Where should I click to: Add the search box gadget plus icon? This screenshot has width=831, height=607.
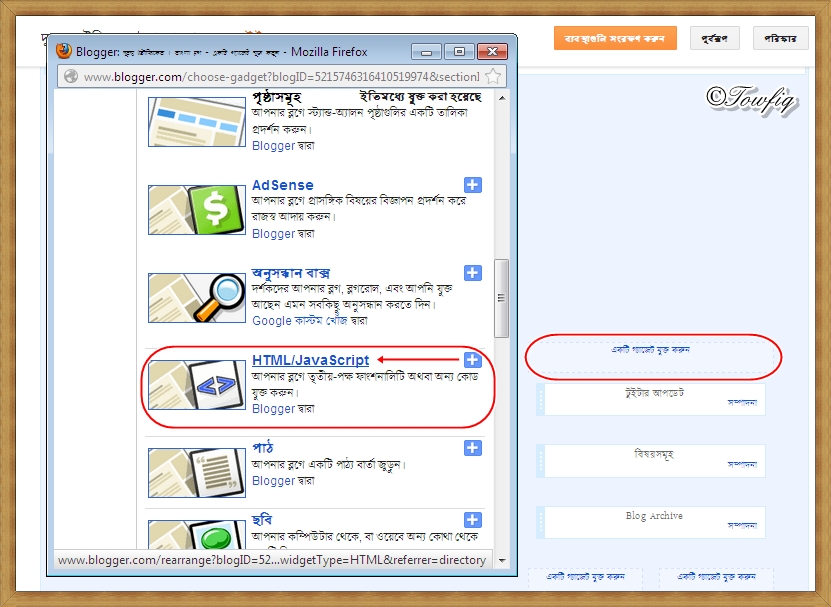coord(473,272)
